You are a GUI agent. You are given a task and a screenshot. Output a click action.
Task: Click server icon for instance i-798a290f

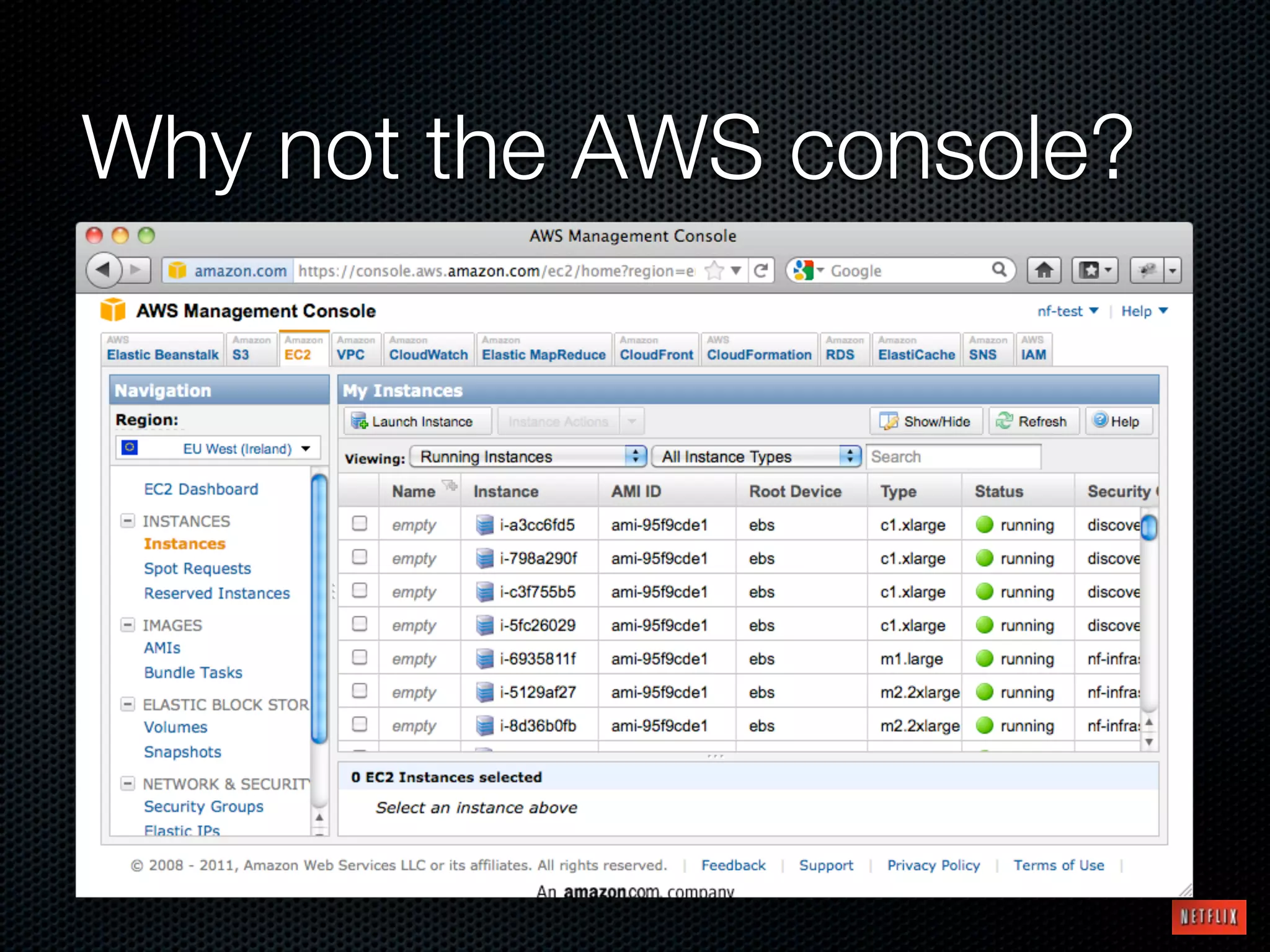click(484, 558)
